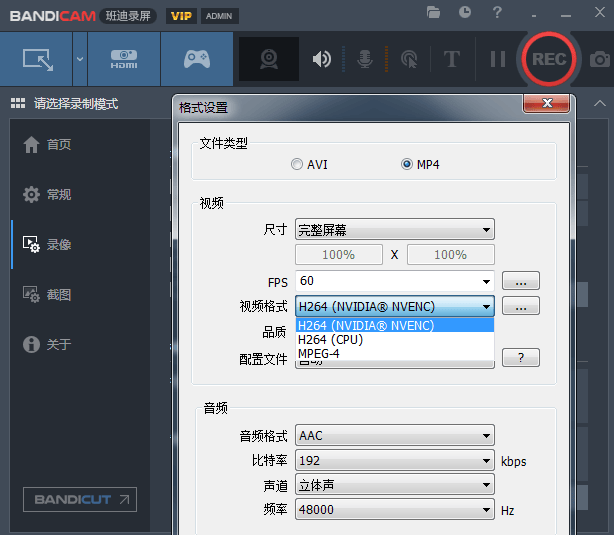Toggle microphone icon in toolbar
Viewport: 614px width, 535px height.
pyautogui.click(x=365, y=60)
